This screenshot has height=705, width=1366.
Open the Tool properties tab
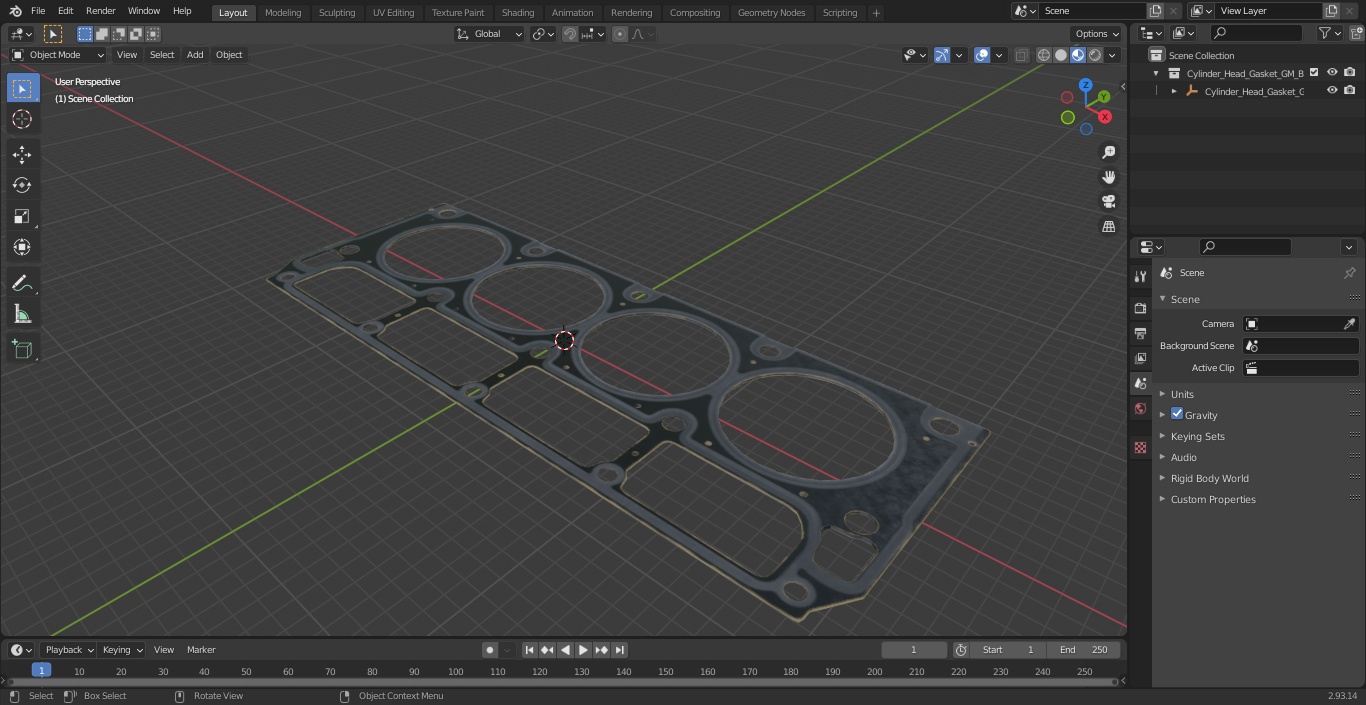point(1140,276)
